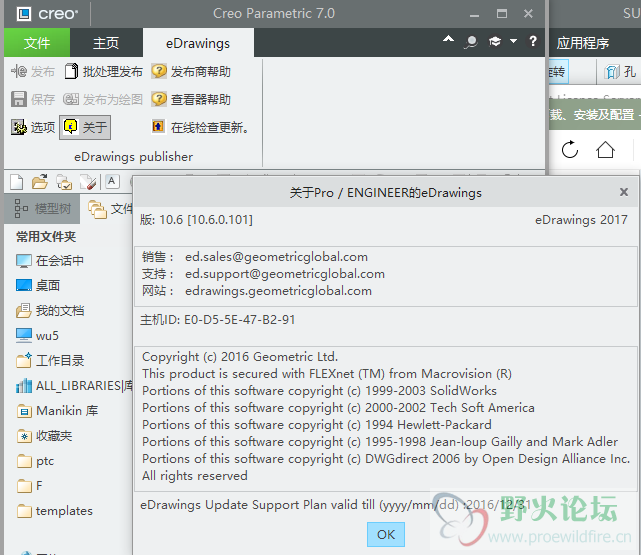Open the F folder
The image size is (641, 555).
[30, 486]
